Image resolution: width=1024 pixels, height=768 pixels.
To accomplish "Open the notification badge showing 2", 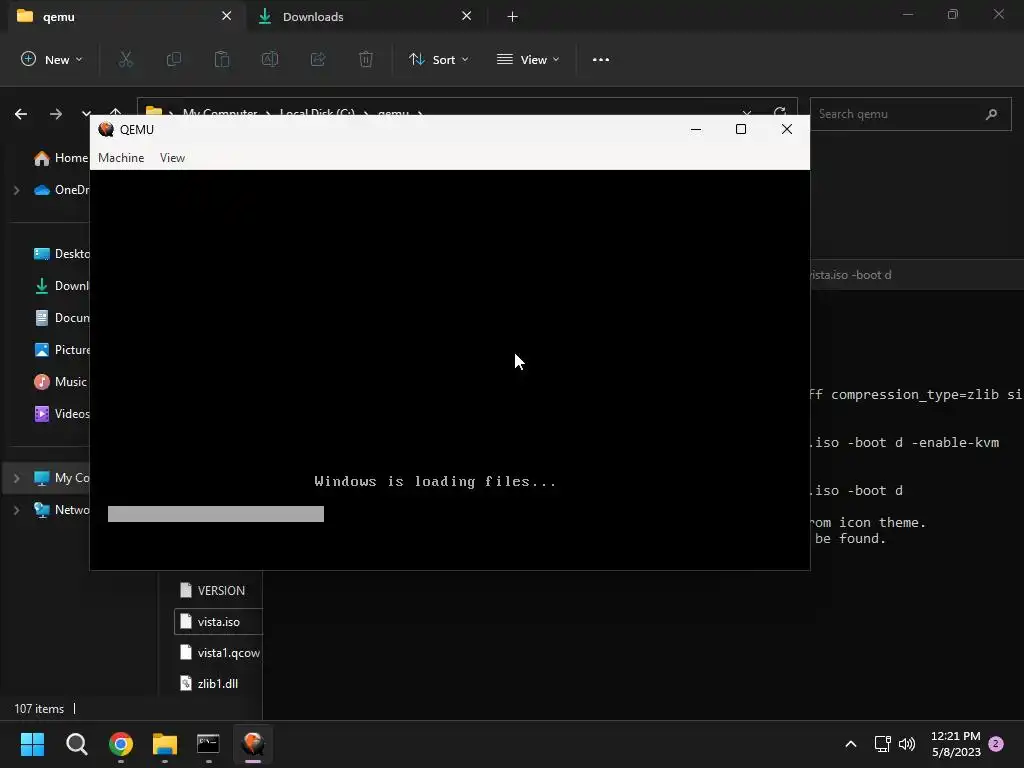I will coord(996,744).
